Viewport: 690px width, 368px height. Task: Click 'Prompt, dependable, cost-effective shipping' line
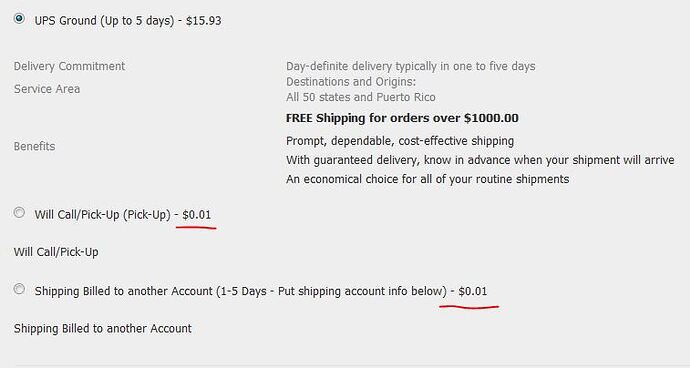400,141
